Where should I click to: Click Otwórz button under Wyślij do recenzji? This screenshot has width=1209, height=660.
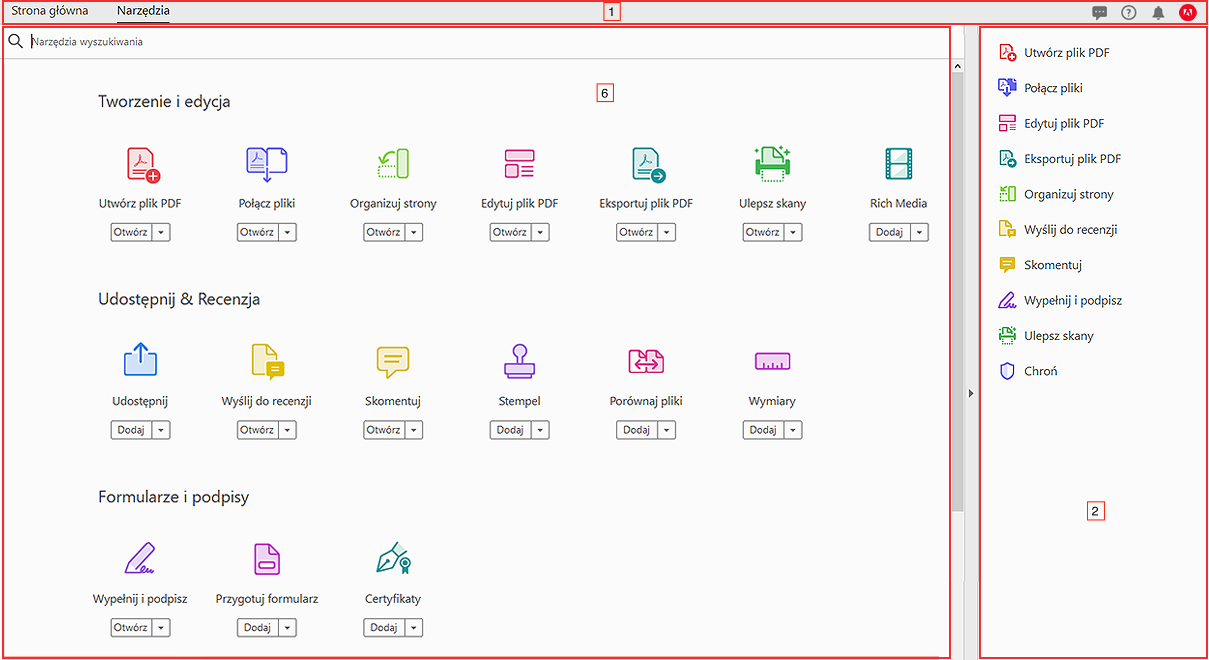256,430
